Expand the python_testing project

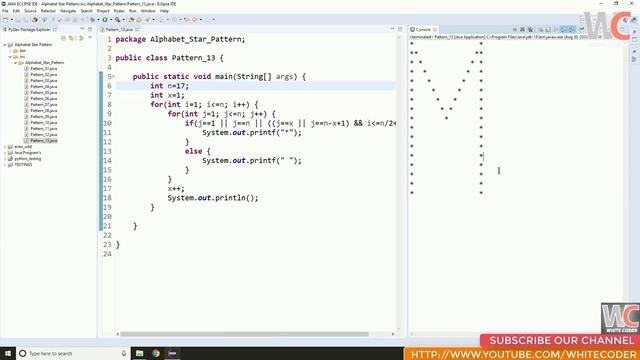point(5,159)
